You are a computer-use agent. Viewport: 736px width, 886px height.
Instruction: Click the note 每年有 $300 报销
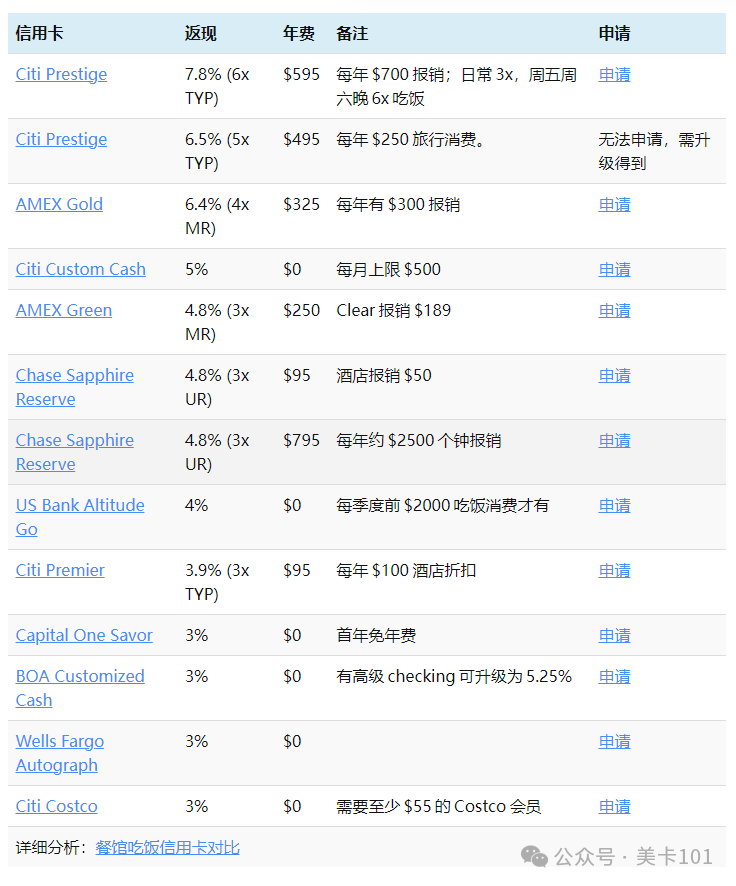click(x=398, y=204)
